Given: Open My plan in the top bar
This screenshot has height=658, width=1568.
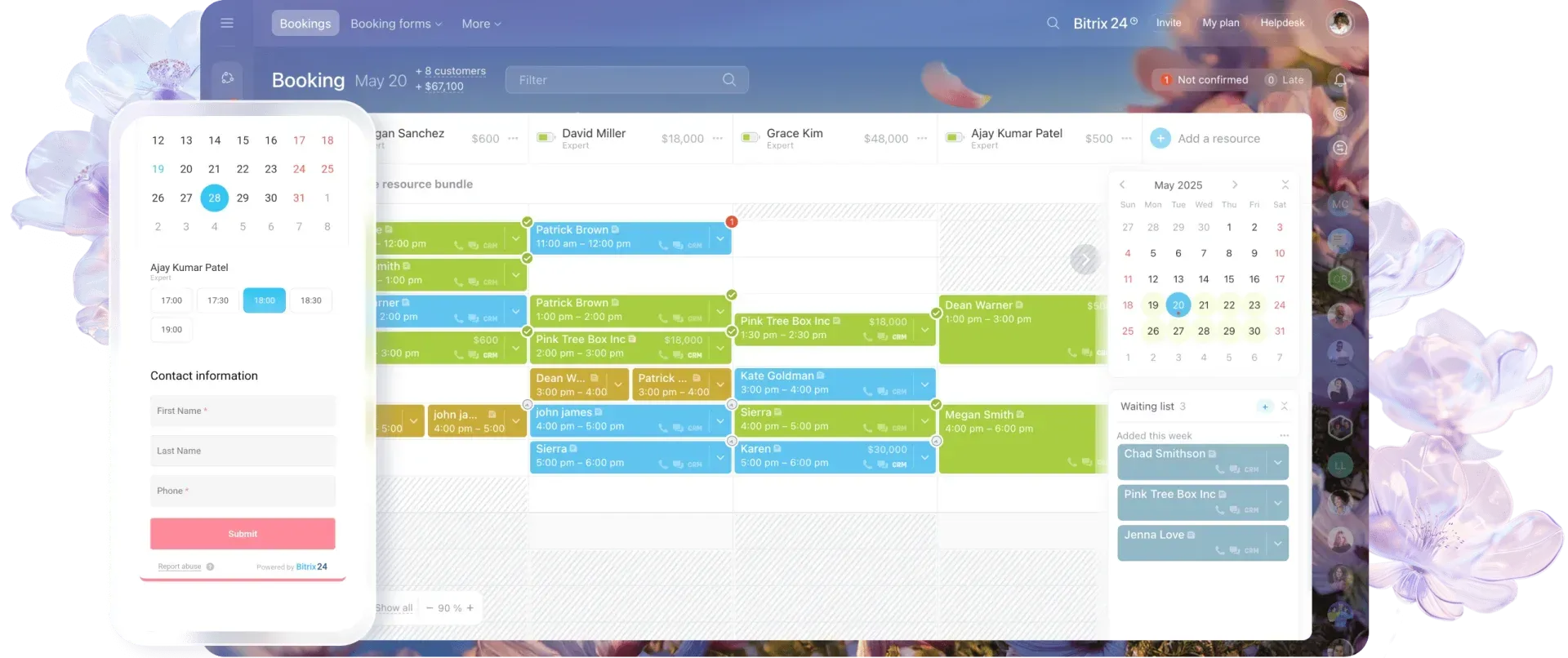Looking at the screenshot, I should (1220, 23).
